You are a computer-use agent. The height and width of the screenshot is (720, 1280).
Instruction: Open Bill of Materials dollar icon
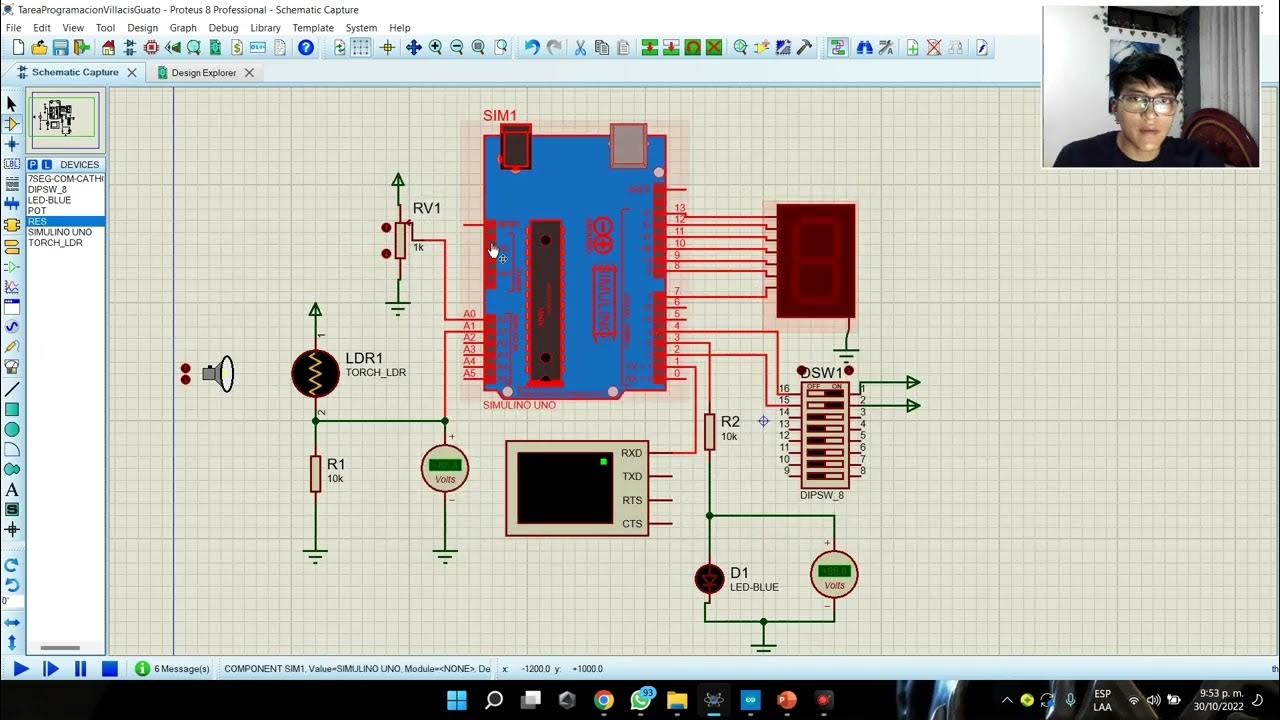(237, 47)
